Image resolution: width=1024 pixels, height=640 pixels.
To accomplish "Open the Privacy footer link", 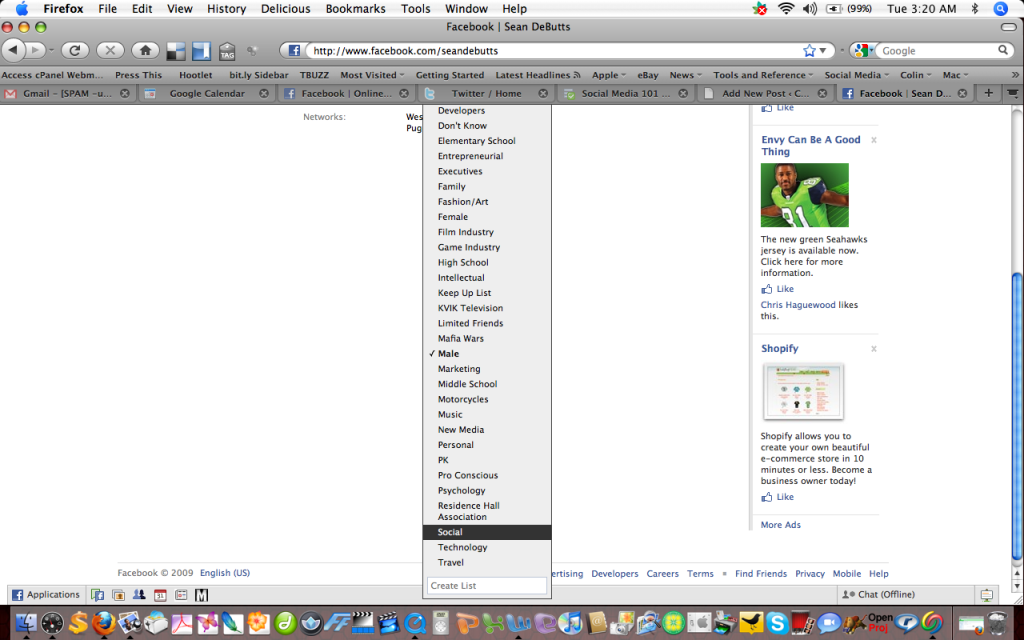I will (810, 573).
